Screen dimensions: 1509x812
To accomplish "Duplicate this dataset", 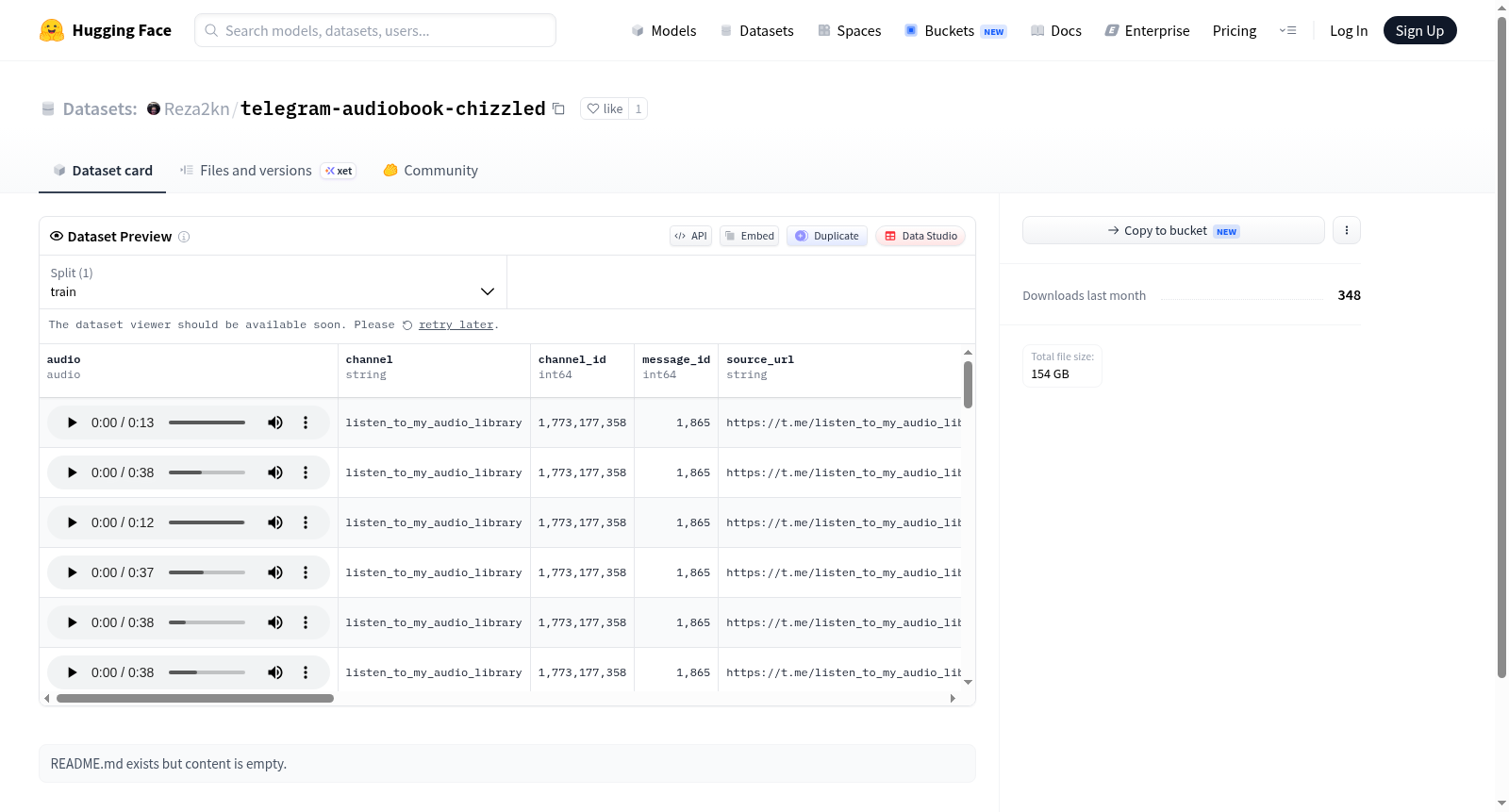I will [827, 236].
